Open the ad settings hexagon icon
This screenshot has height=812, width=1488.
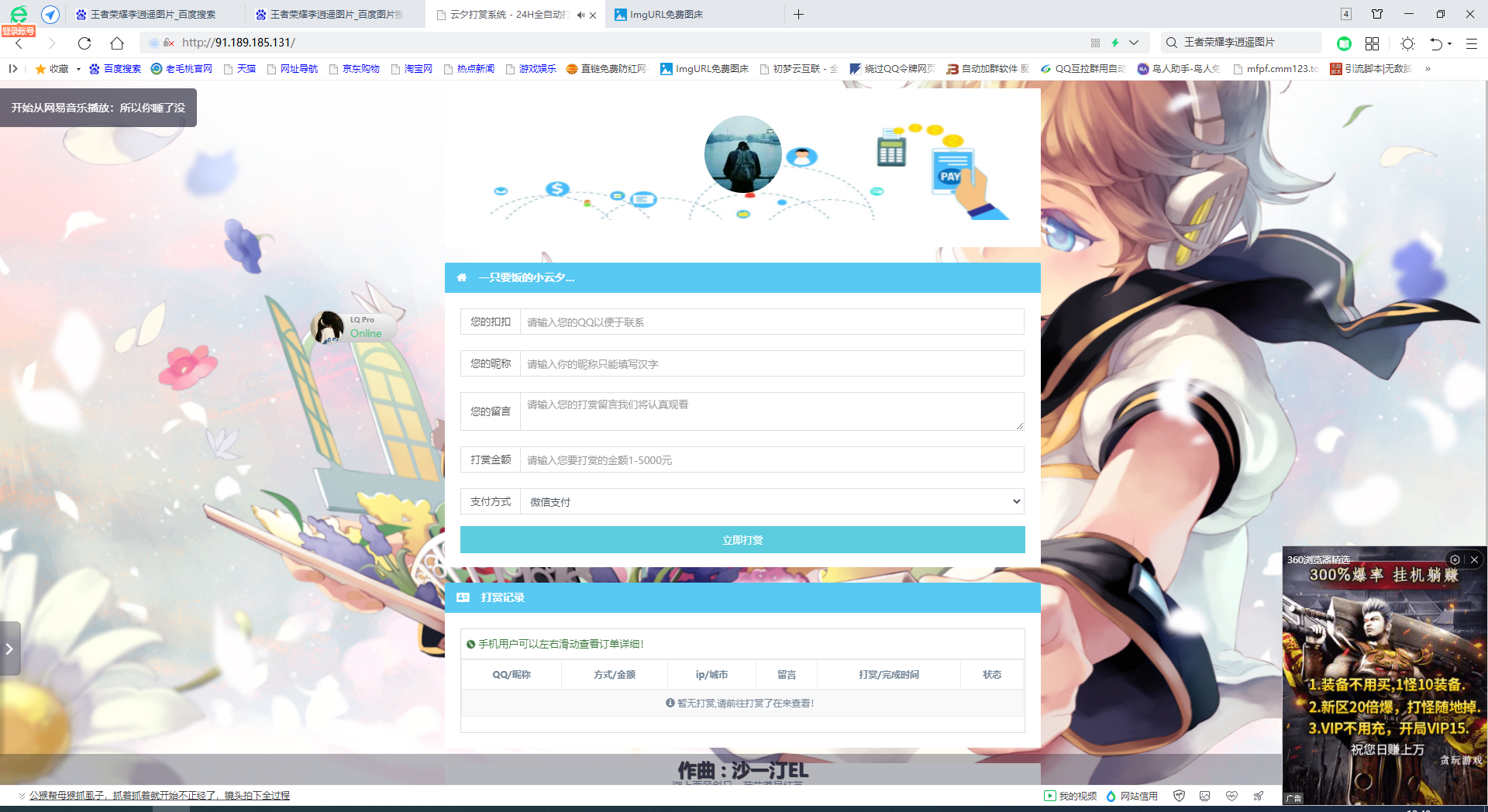pos(1455,559)
